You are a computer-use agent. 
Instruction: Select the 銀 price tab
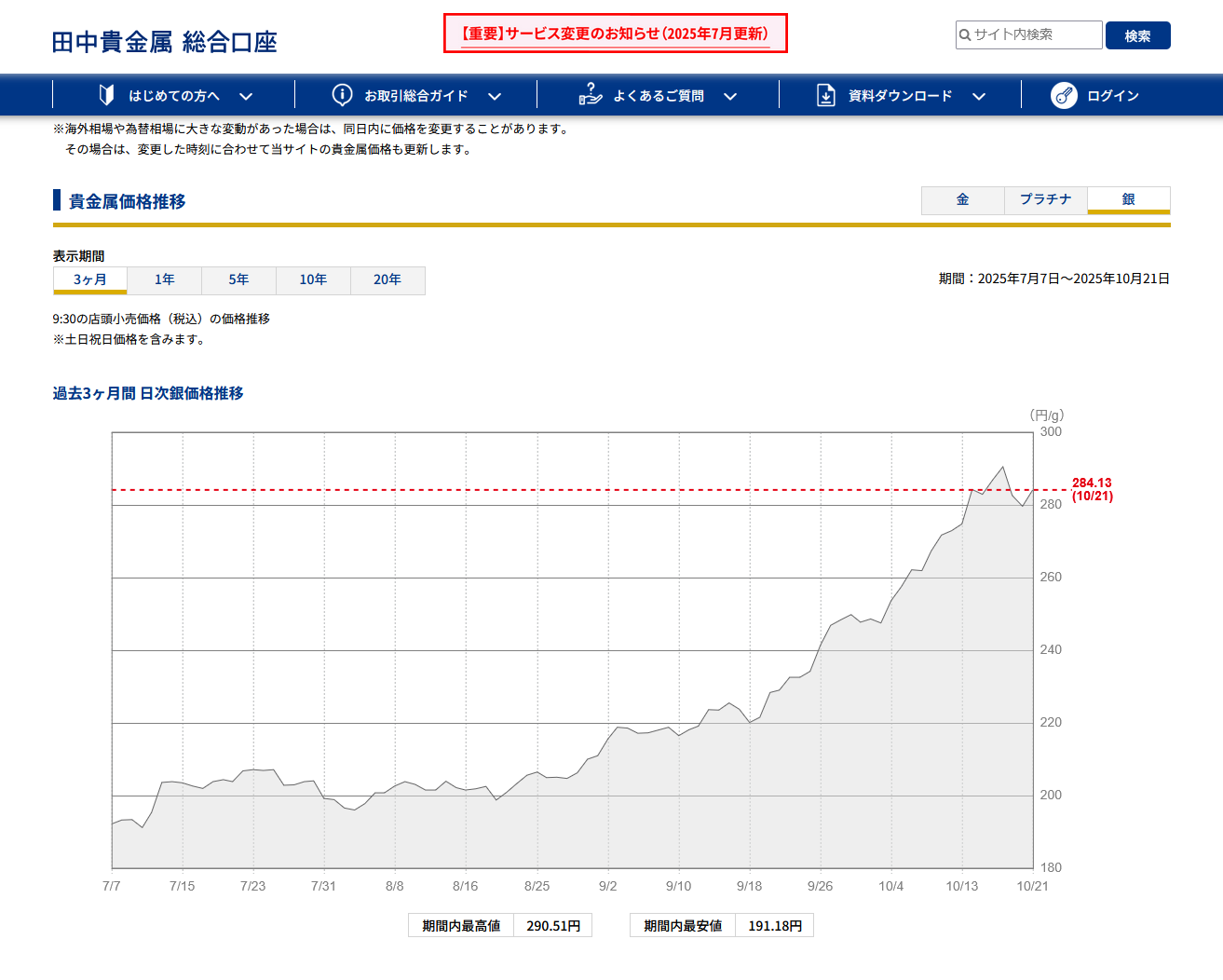coord(1129,200)
